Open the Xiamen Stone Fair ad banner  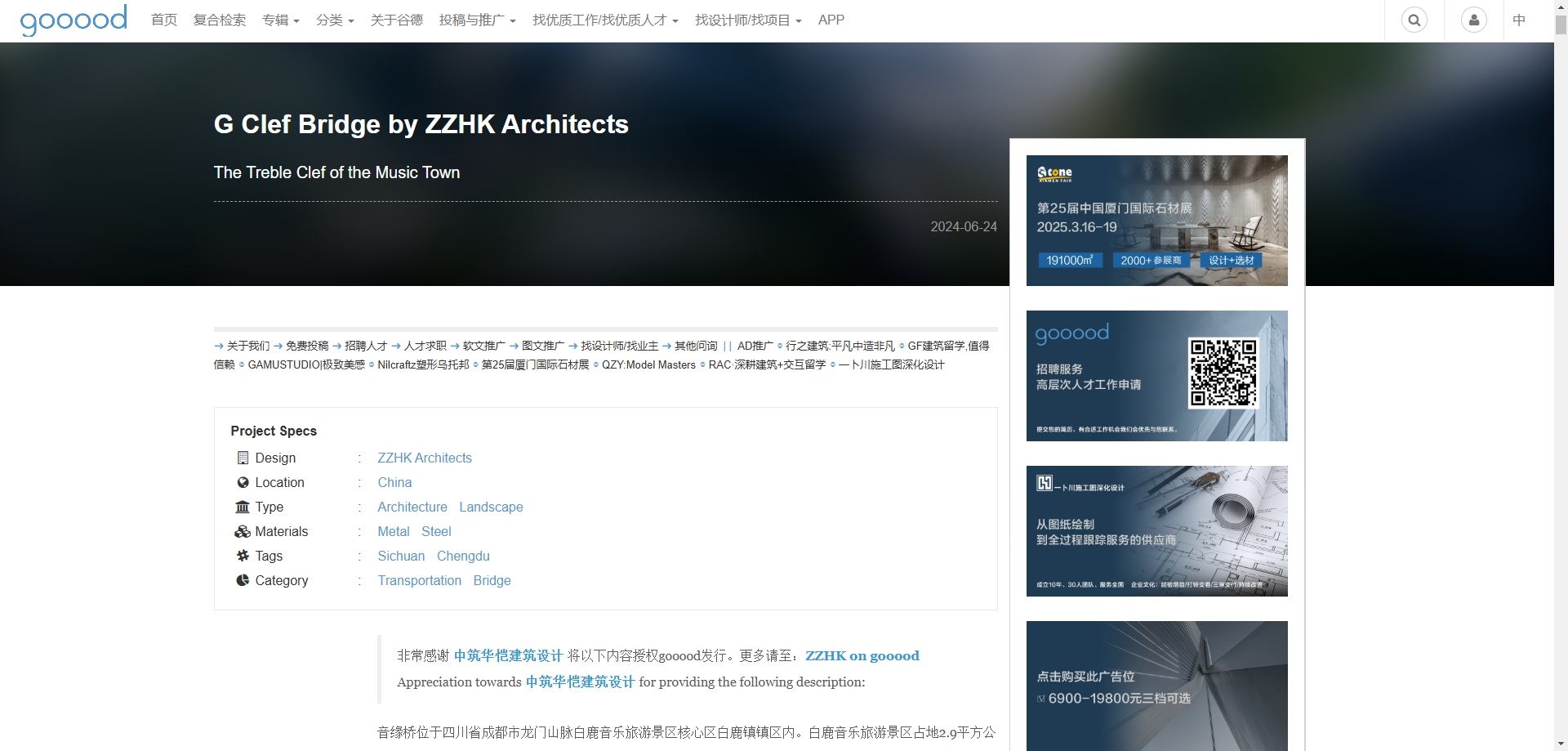[1156, 221]
